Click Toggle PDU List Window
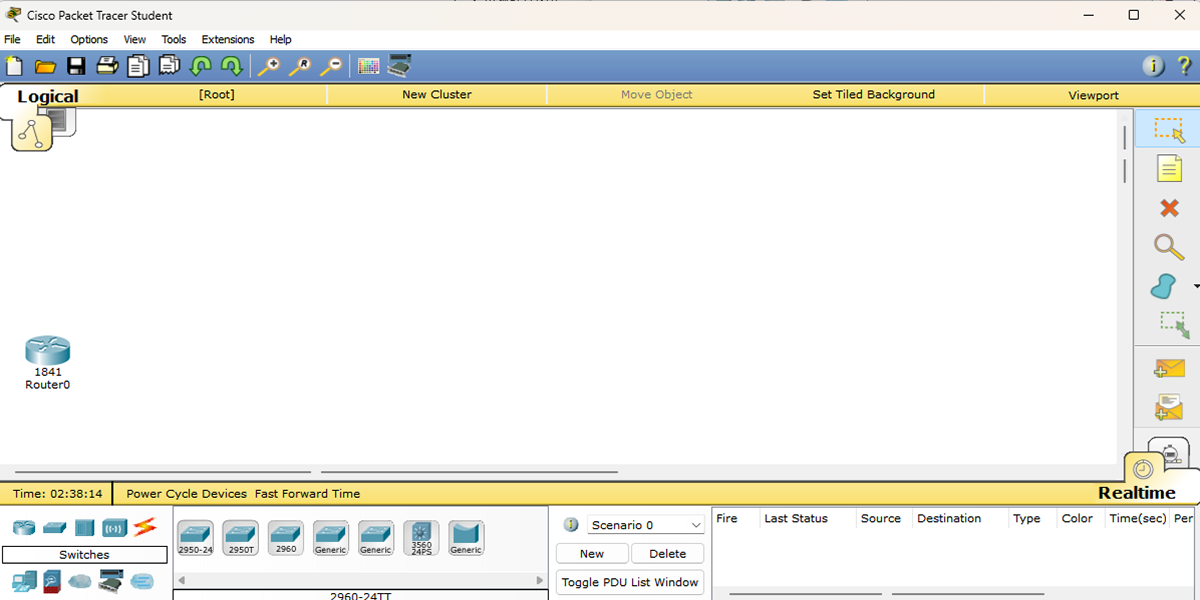 [630, 582]
